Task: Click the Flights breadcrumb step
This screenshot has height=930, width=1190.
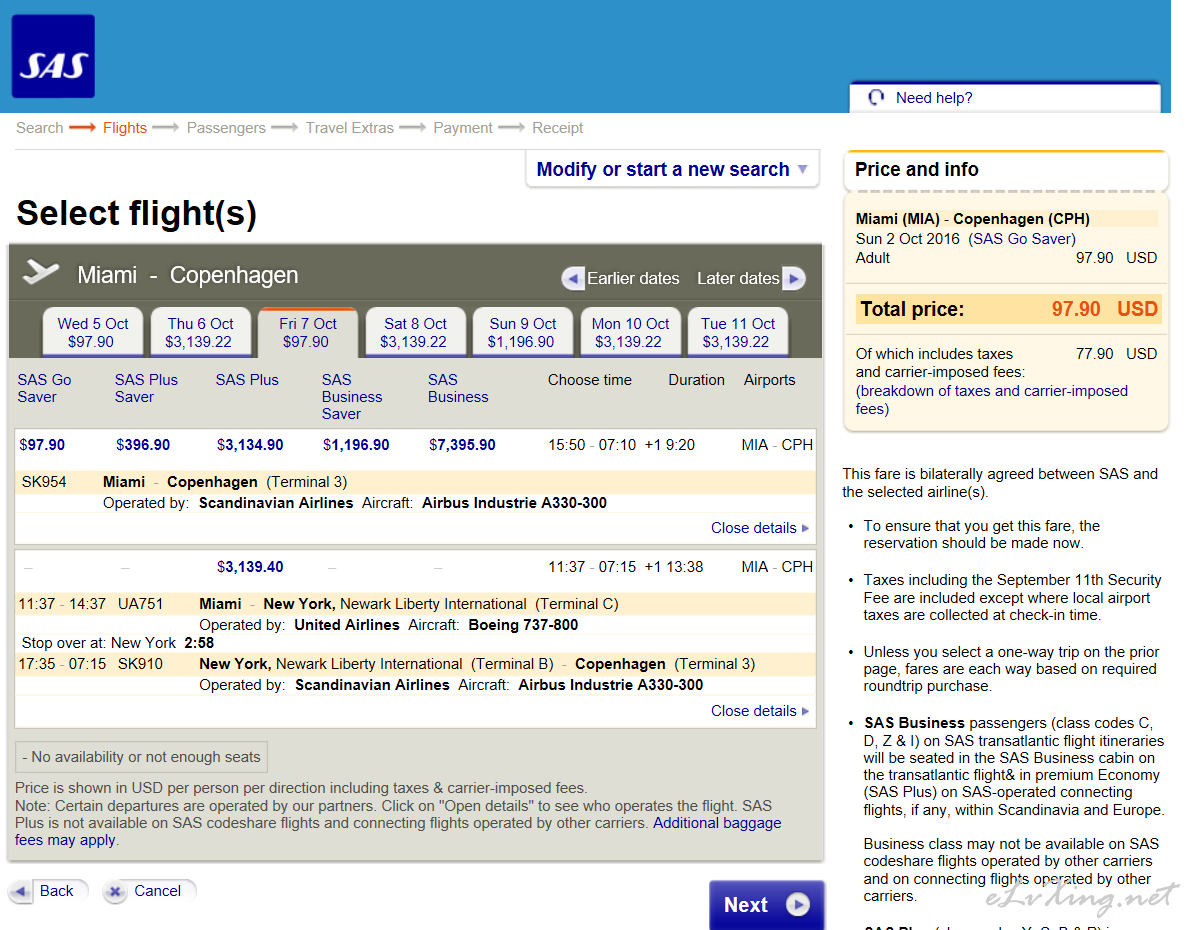Action: tap(124, 128)
